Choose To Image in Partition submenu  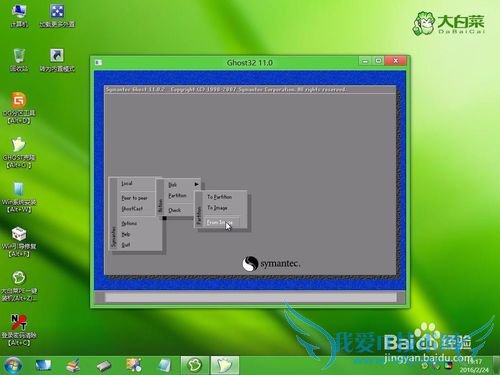[217, 208]
